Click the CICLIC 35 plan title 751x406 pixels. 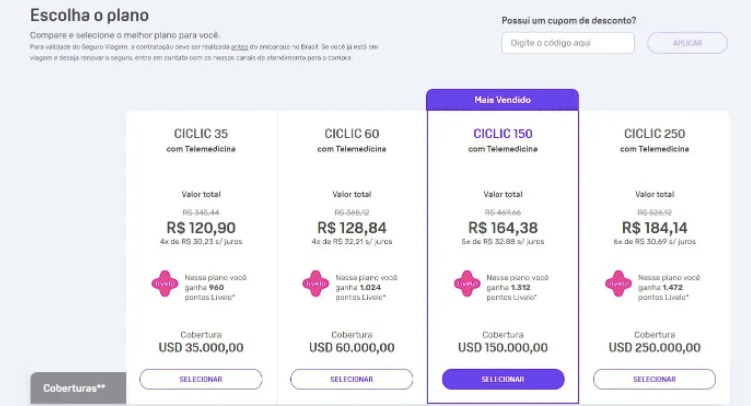point(201,134)
